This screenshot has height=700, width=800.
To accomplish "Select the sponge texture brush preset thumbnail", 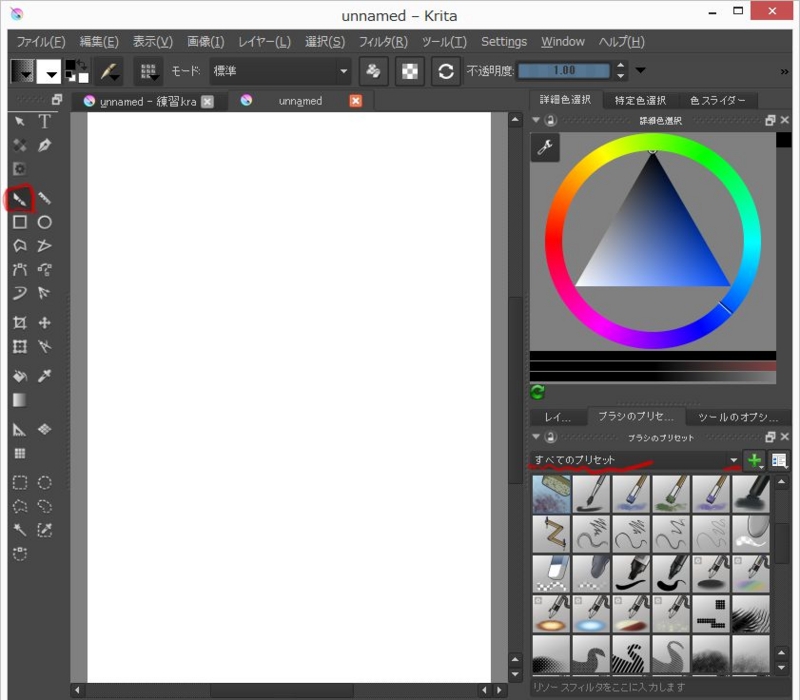I will [x=551, y=494].
